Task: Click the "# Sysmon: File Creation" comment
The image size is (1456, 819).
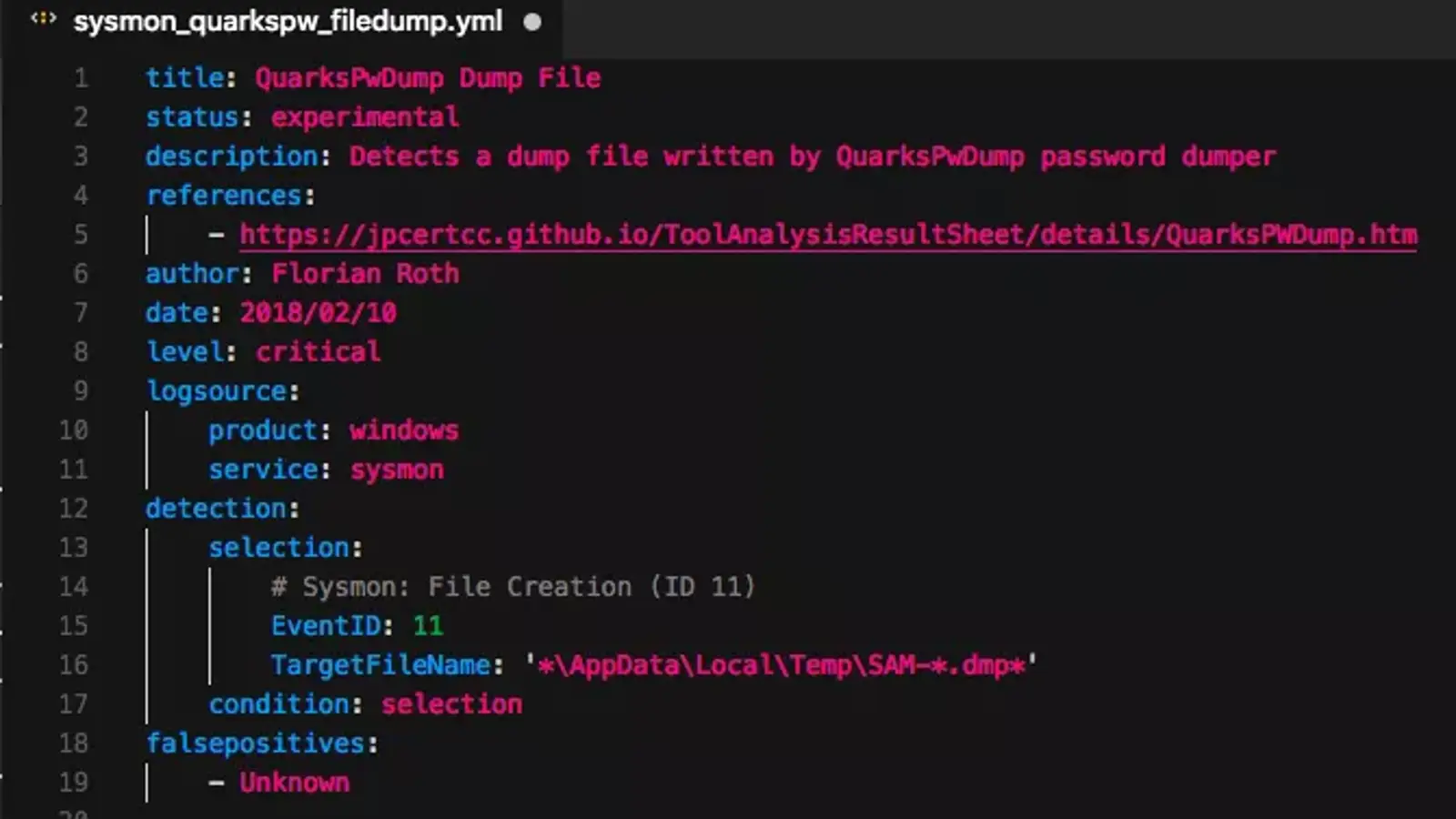Action: click(x=512, y=587)
